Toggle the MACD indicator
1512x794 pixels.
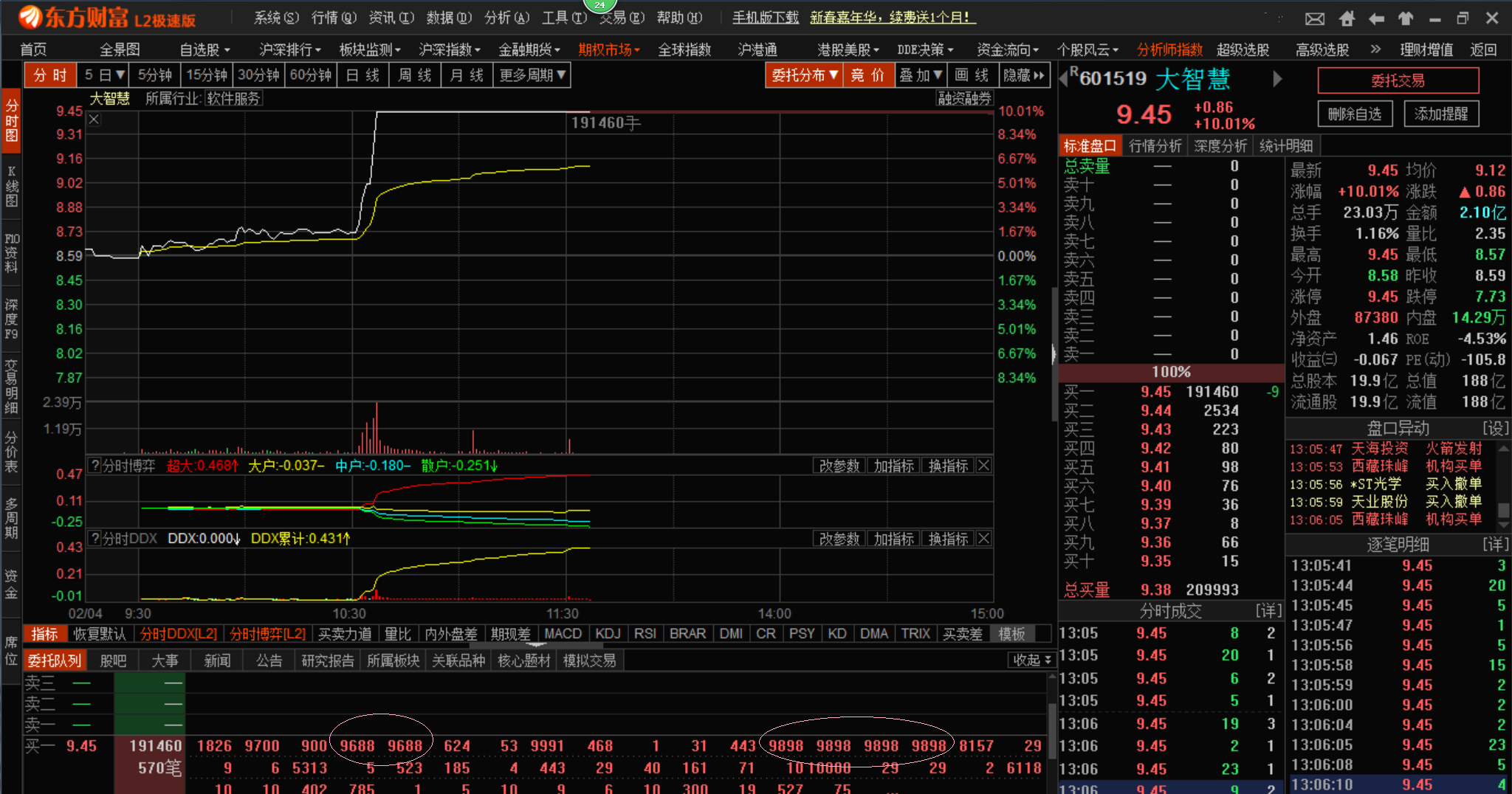coord(563,634)
